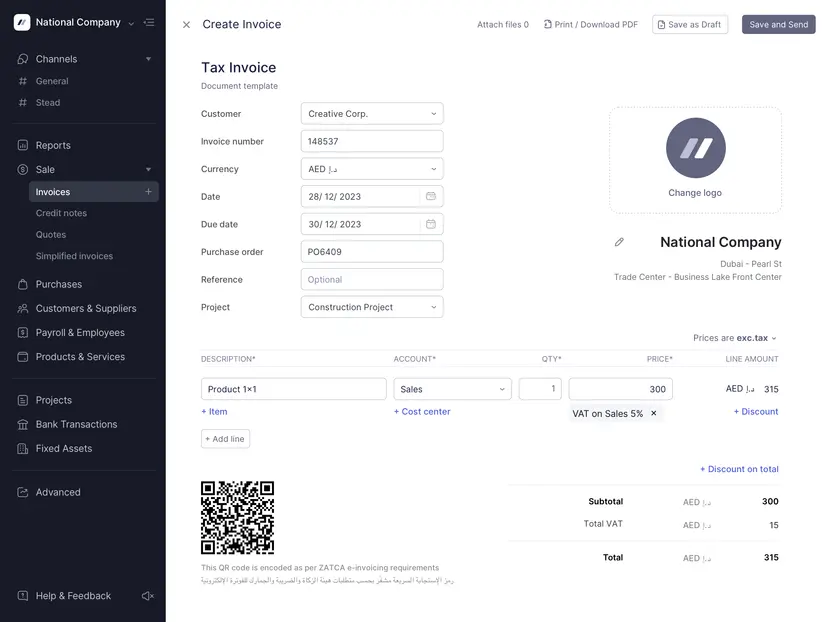Click the Bank Transactions bank icon

(x=23, y=425)
